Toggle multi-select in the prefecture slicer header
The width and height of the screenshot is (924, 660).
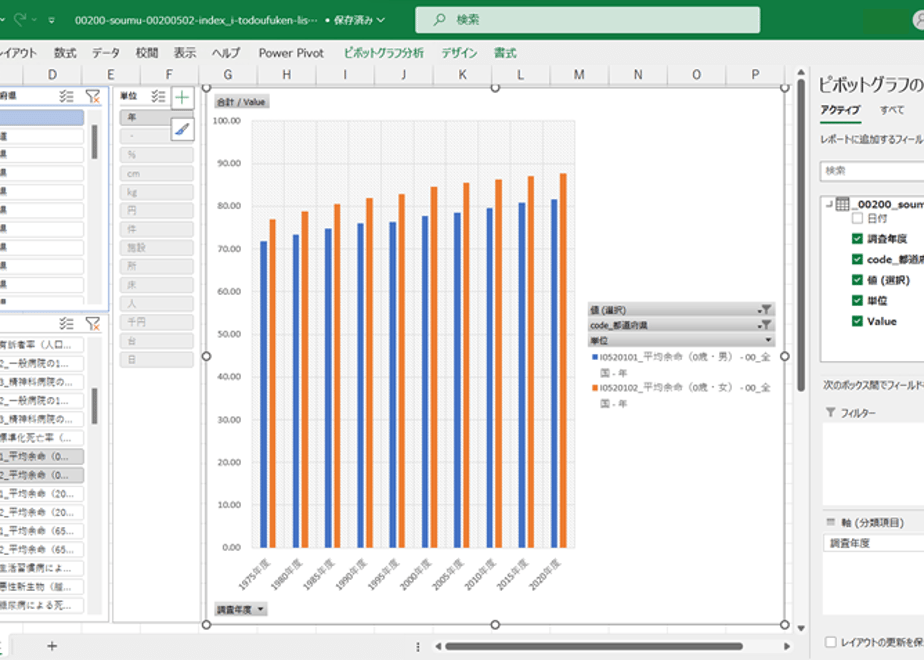pyautogui.click(x=66, y=96)
